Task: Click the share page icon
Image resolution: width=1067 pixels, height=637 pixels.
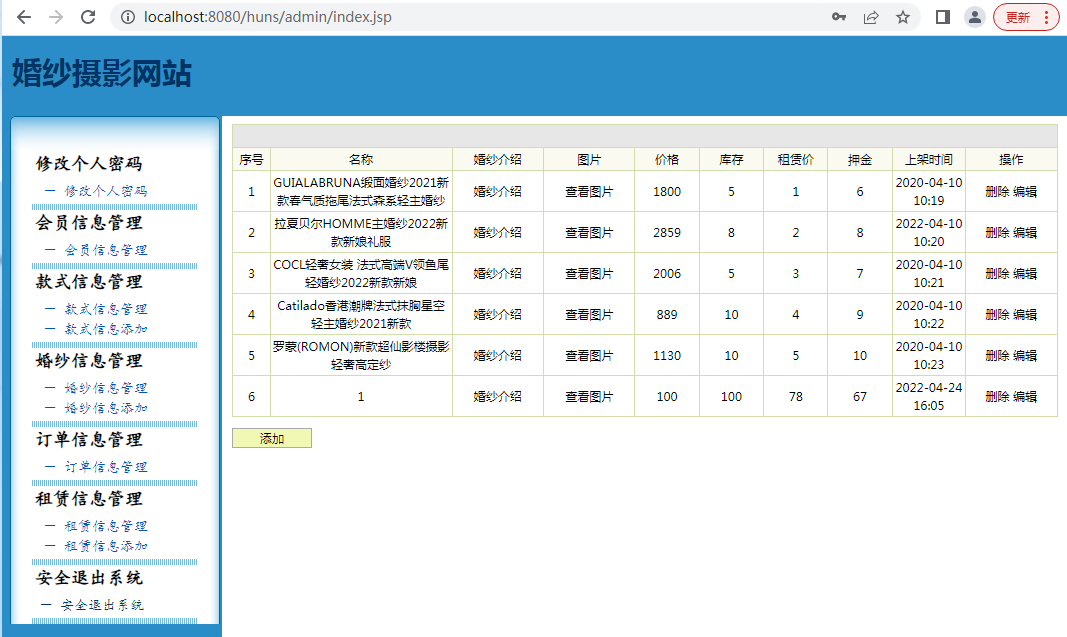Action: tap(871, 17)
